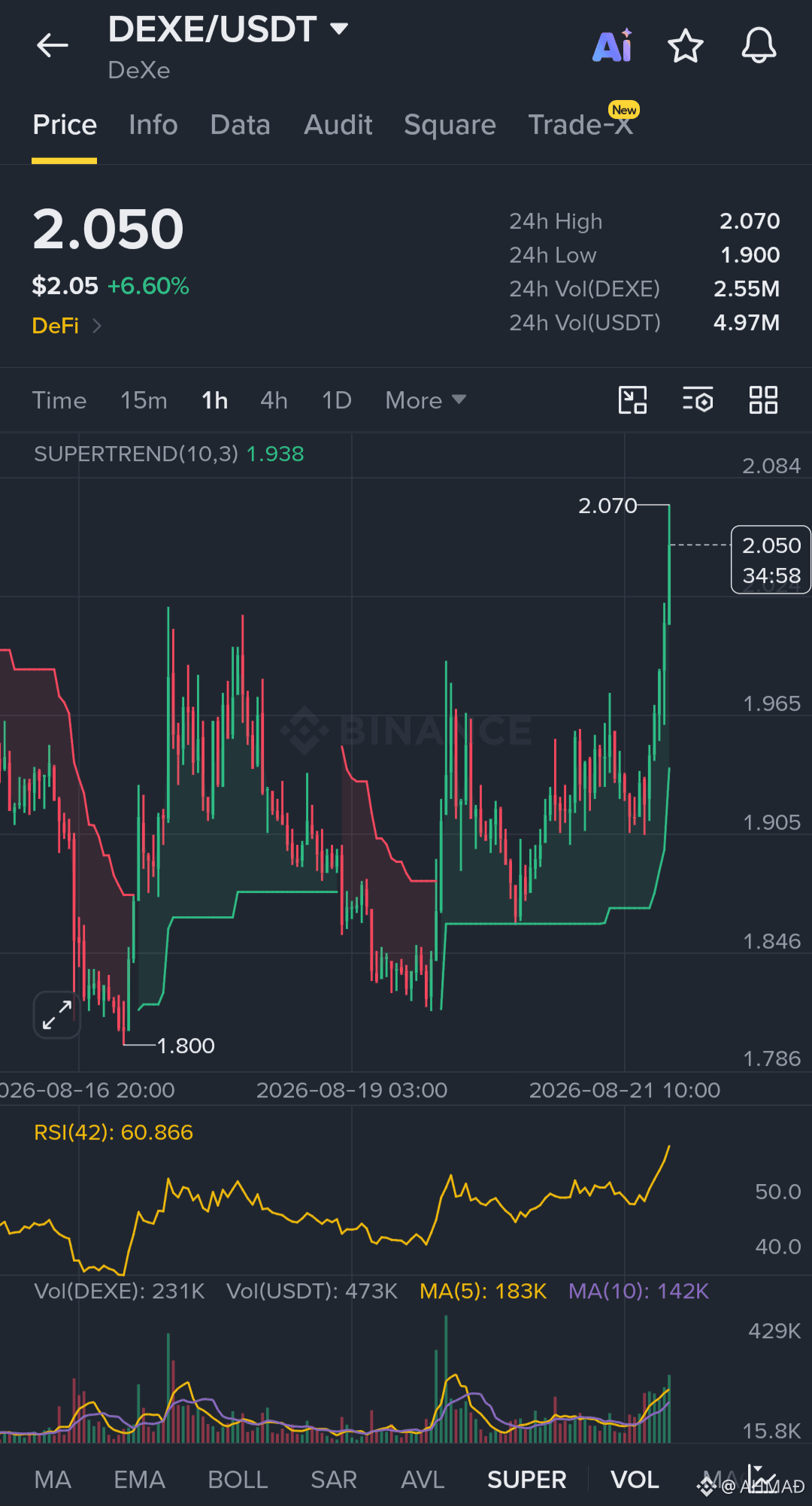Expand chart to fullscreen
The image size is (812, 1506).
[57, 1015]
